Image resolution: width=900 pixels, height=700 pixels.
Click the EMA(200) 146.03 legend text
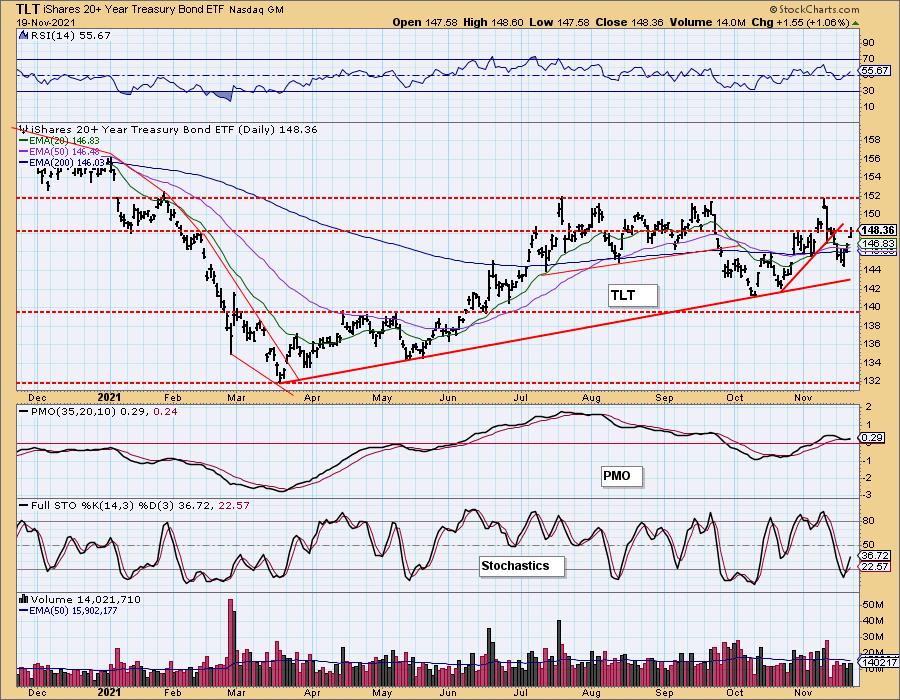coord(67,163)
